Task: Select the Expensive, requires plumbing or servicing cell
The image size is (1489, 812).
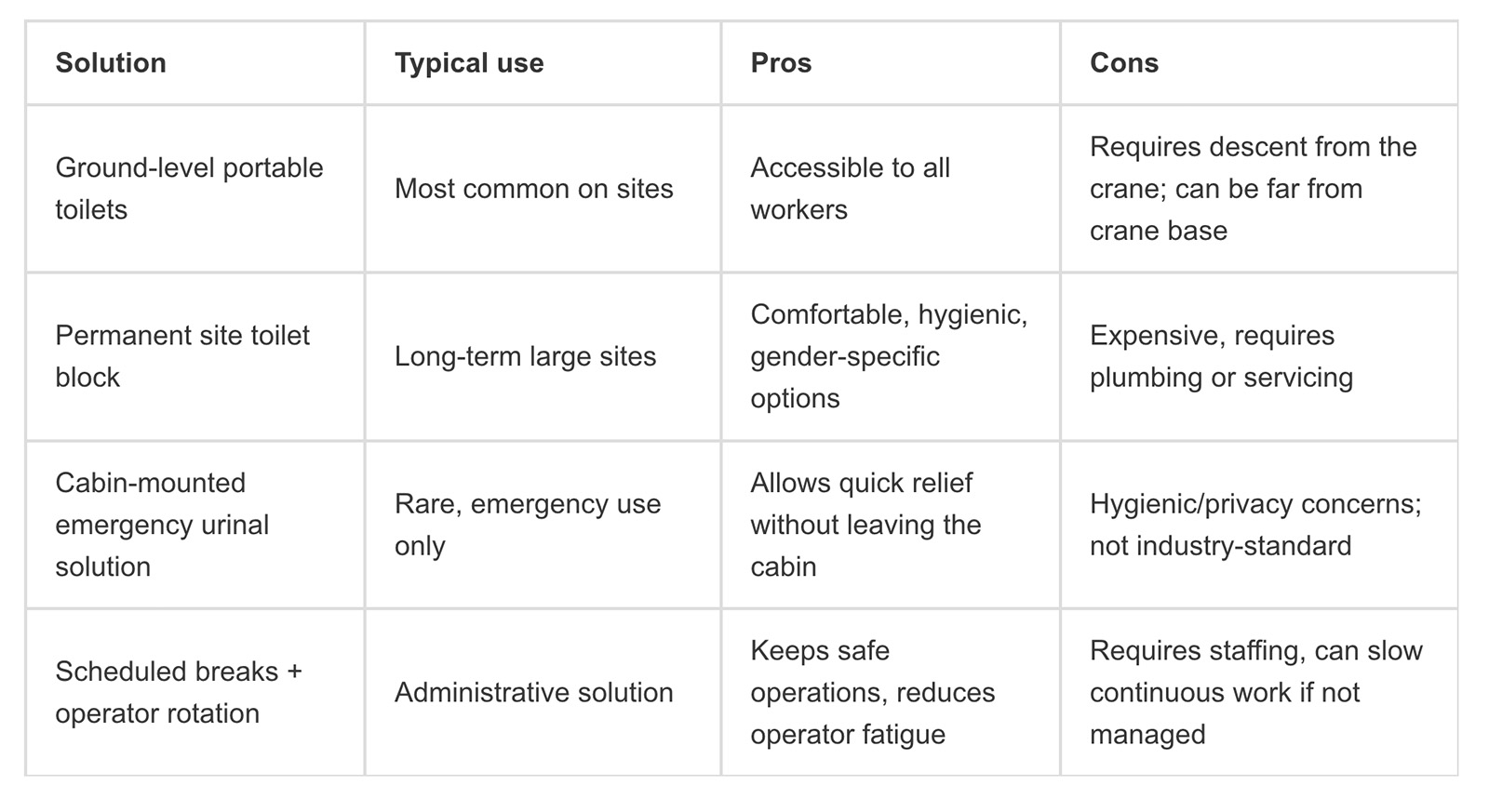Action: [1221, 356]
